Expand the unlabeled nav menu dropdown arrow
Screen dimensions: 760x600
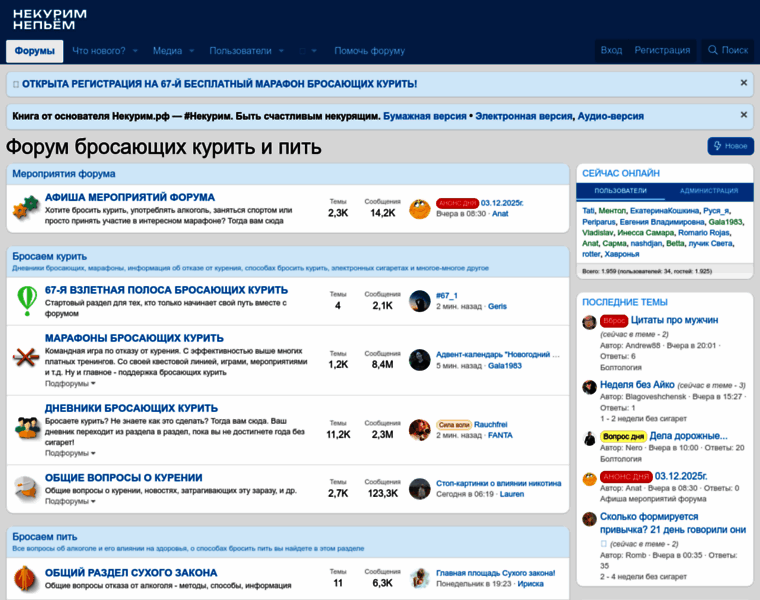coord(314,51)
